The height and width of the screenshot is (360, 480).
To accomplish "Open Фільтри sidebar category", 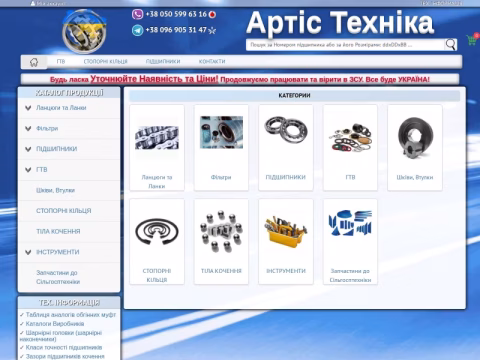I will (47, 129).
